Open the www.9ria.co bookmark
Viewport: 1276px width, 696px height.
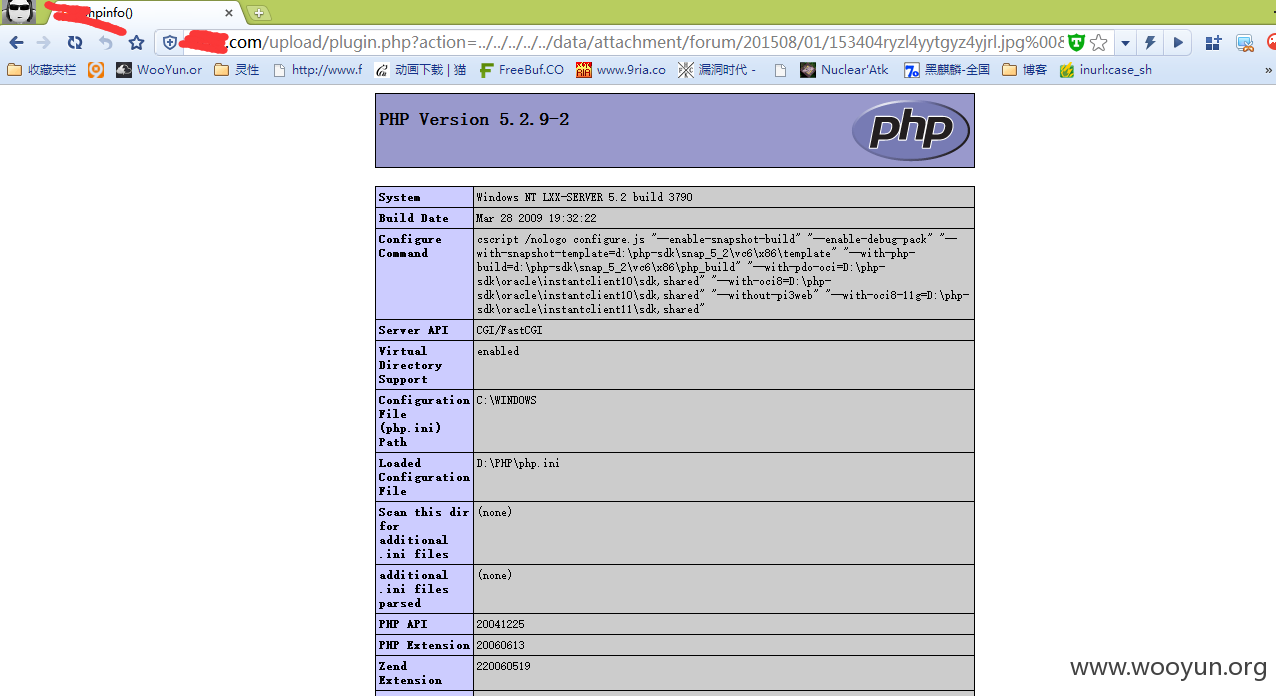tap(621, 70)
